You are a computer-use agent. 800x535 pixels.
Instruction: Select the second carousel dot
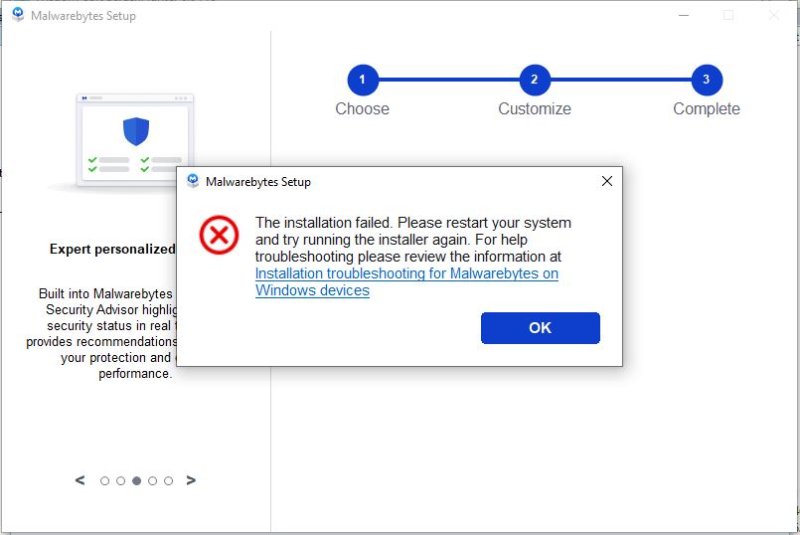120,481
